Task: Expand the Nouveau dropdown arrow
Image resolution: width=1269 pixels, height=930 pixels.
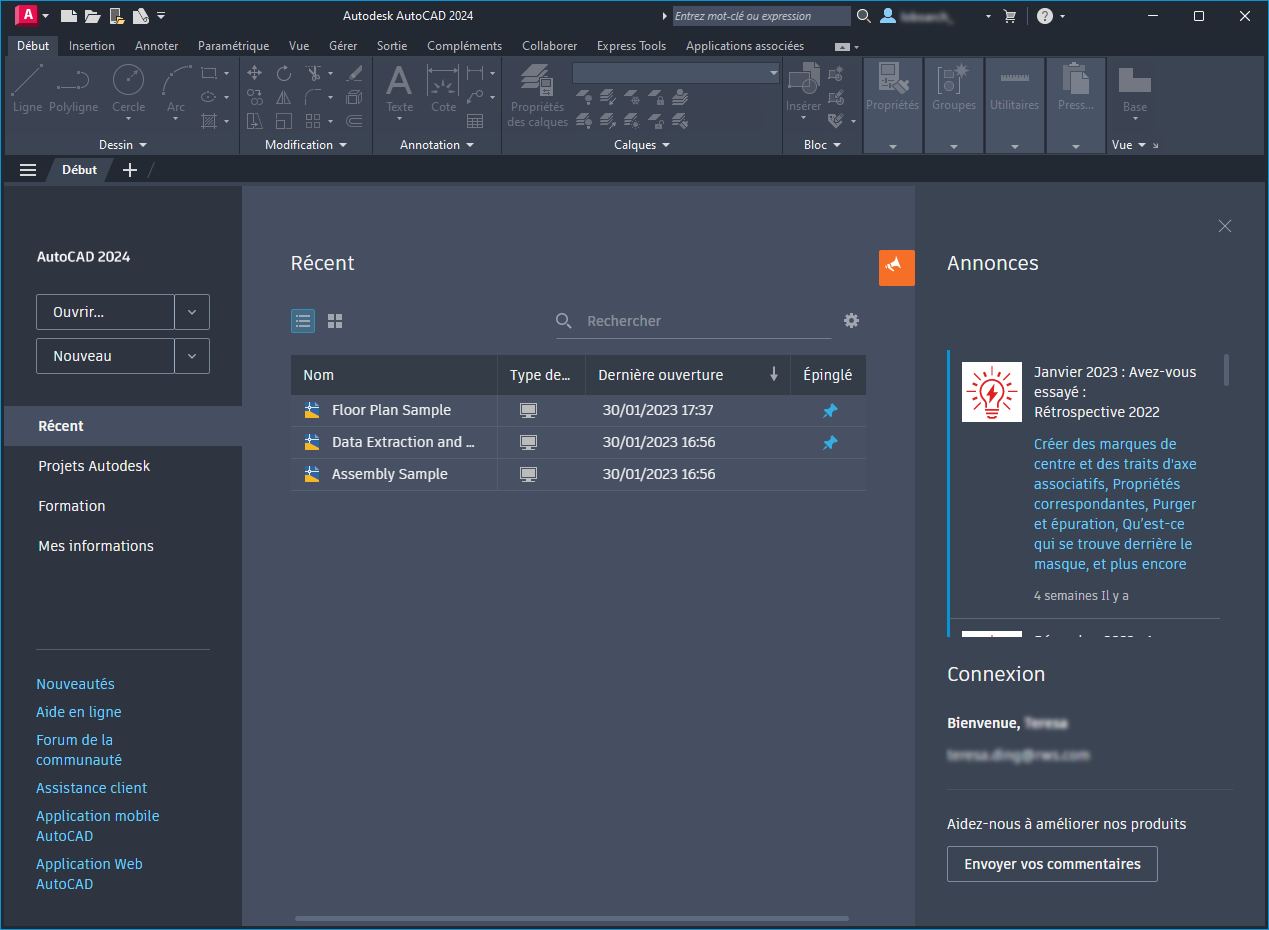Action: 192,356
